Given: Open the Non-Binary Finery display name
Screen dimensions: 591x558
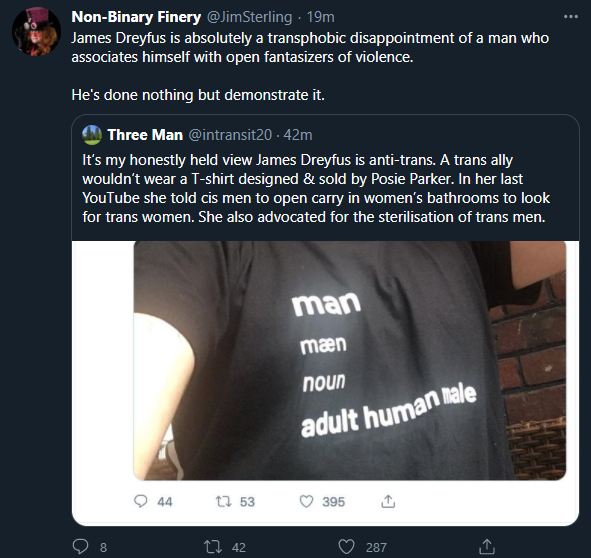Looking at the screenshot, I should click(x=136, y=17).
